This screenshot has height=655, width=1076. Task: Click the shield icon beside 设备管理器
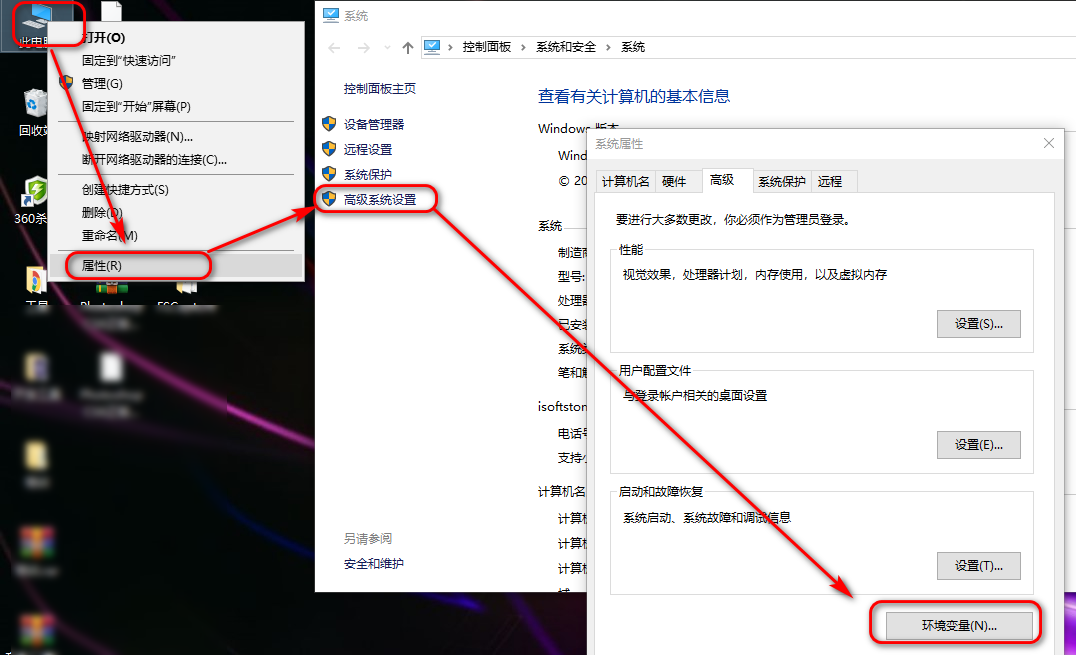(330, 124)
